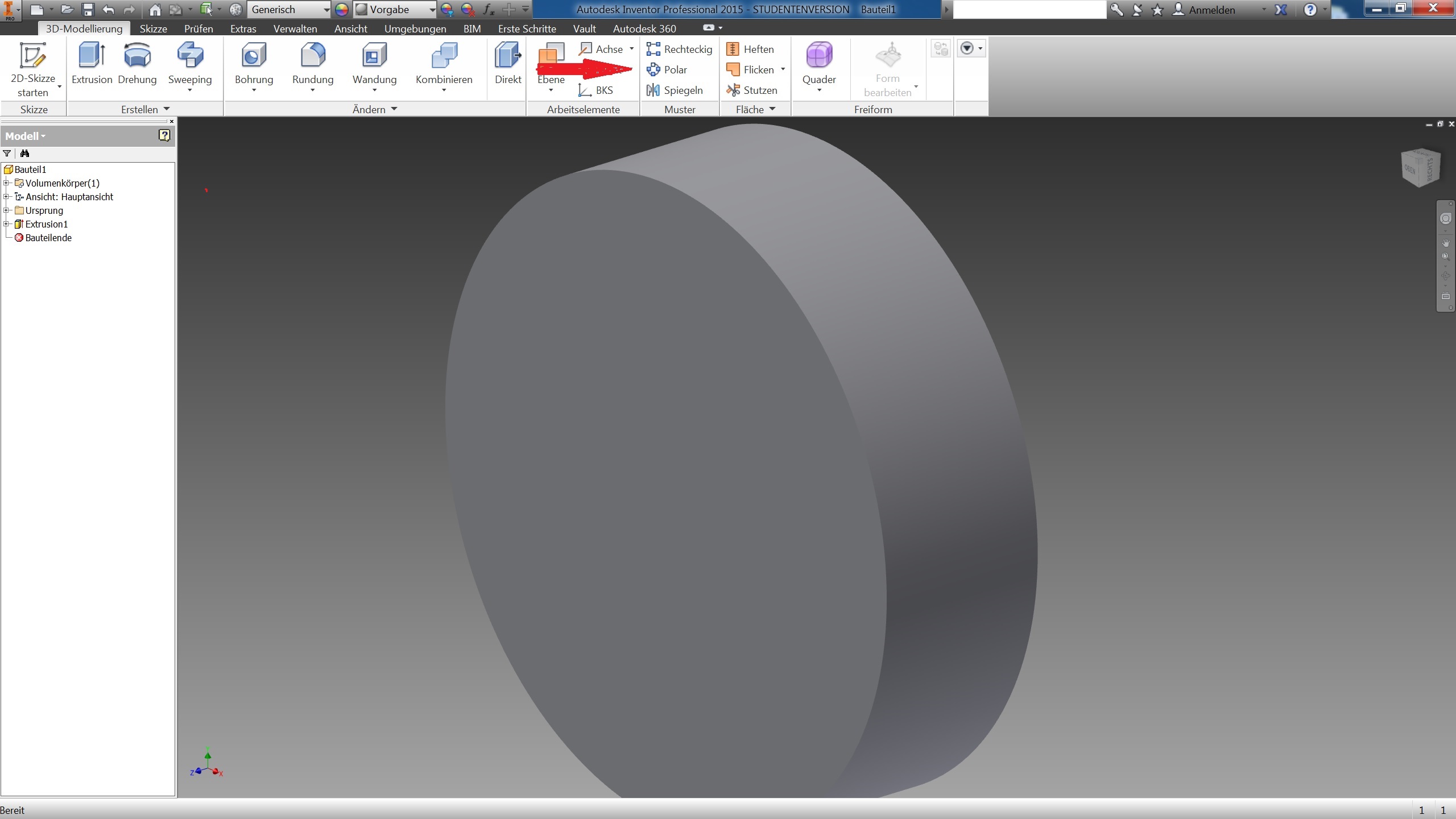This screenshot has height=819, width=1456.
Task: Expand Volumenkörper(1) in the browser
Action: pyautogui.click(x=6, y=183)
